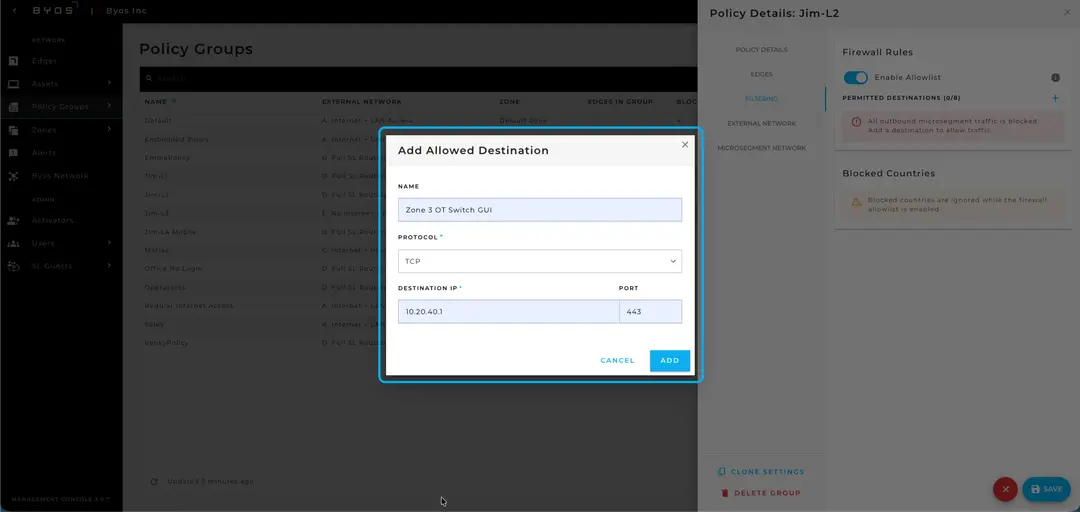Click the Name field containing Zone 3 OT Switch GUI
Viewport: 1080px width, 512px height.
(540, 210)
